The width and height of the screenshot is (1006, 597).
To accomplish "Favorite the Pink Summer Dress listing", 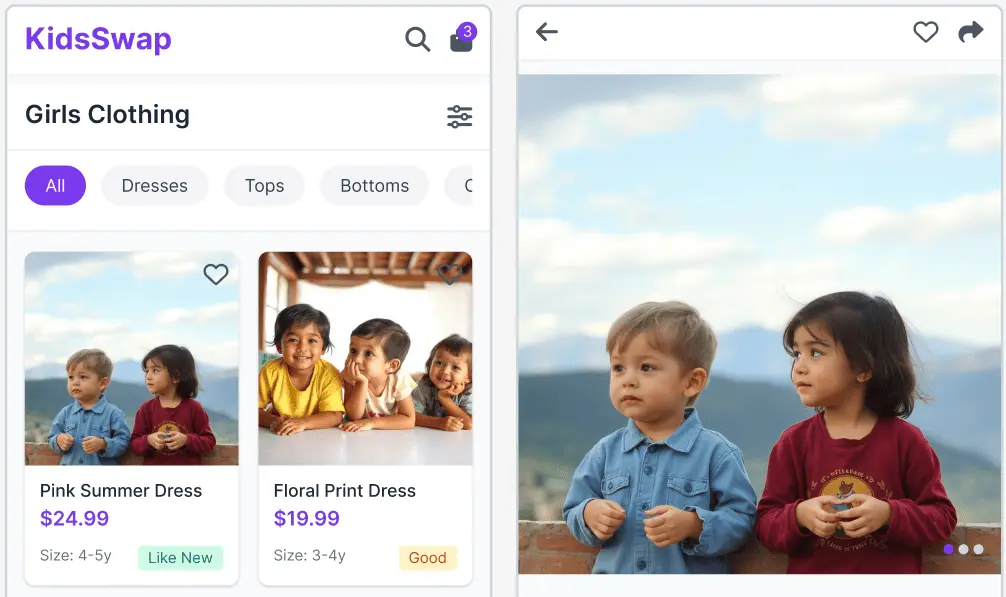I will [x=216, y=274].
